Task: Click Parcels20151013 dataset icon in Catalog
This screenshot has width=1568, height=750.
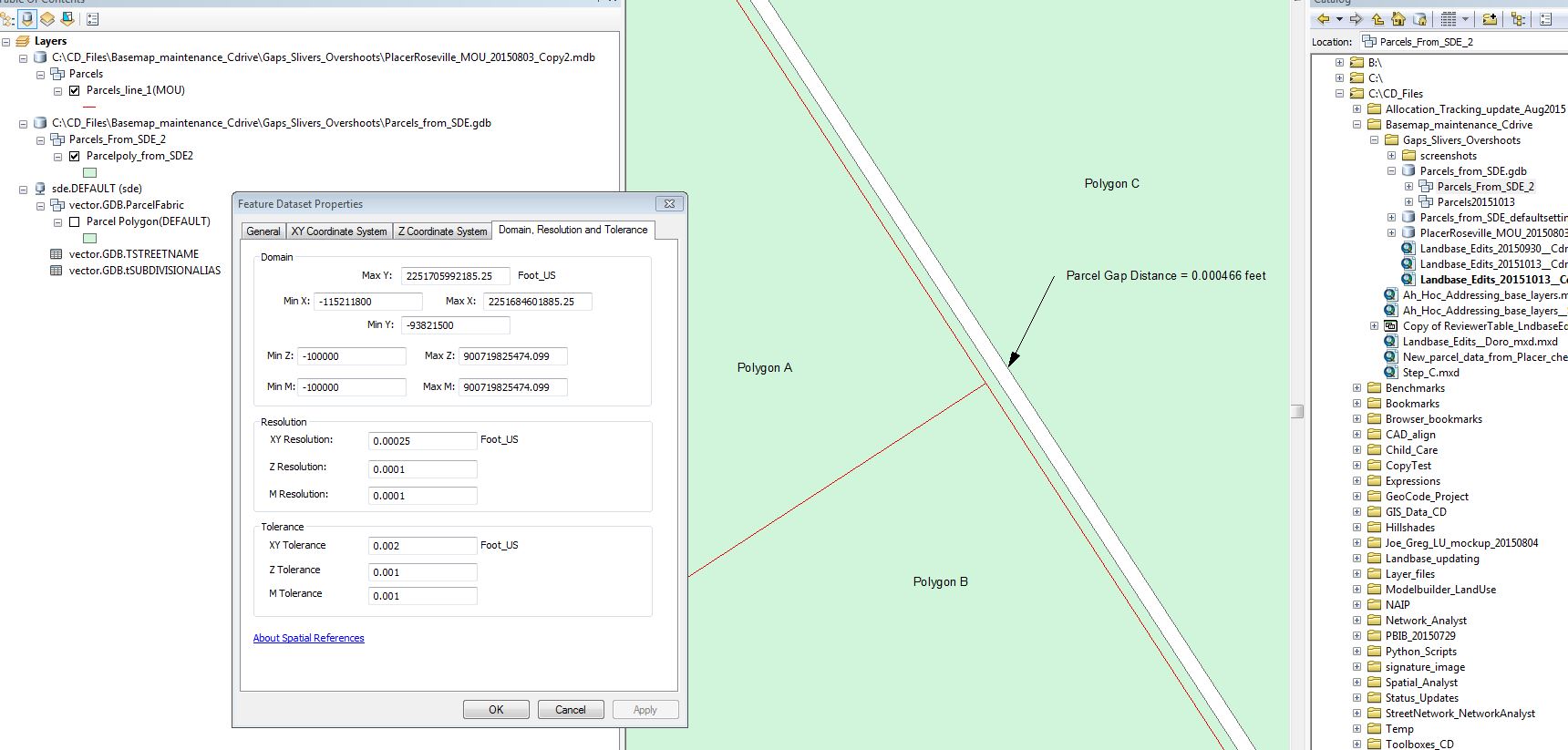Action: click(x=1427, y=202)
